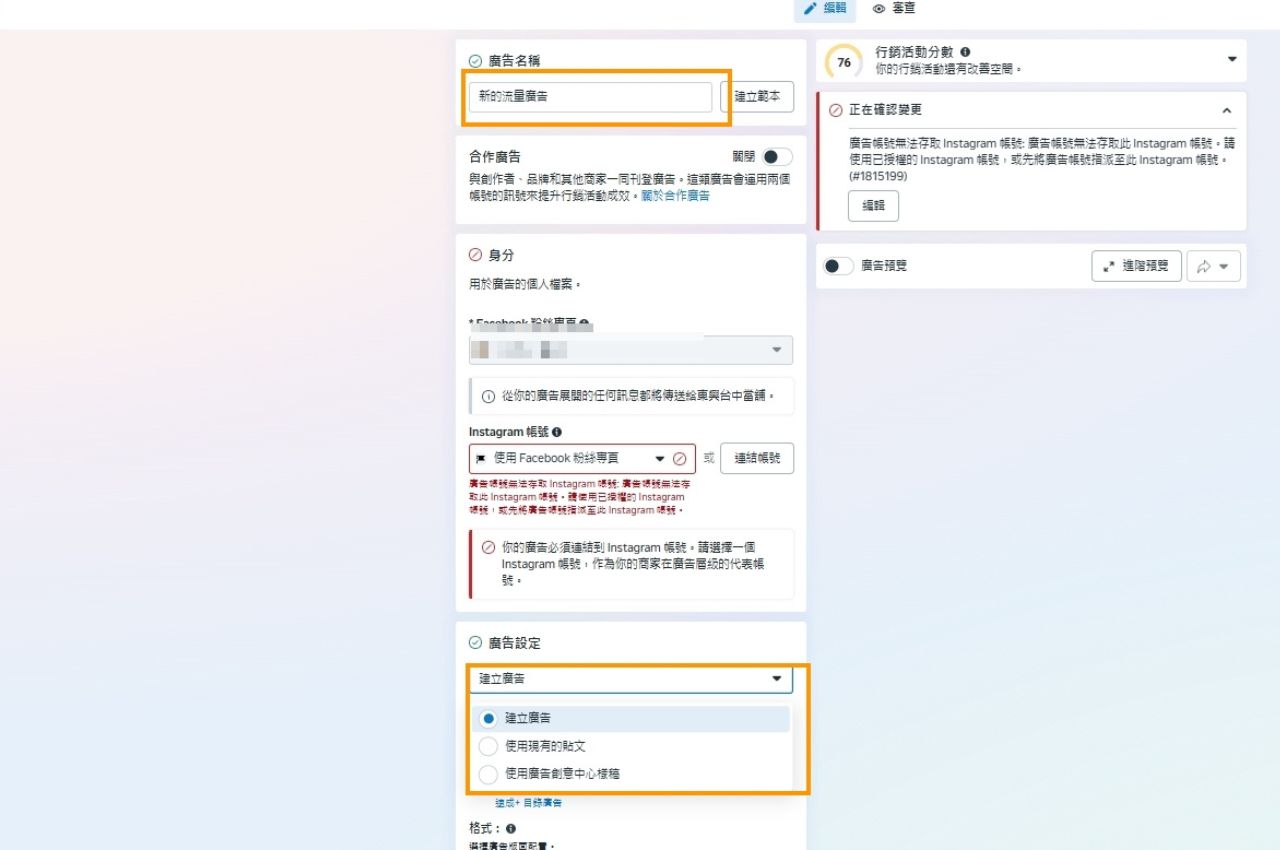Click the 建立範本 button

click(757, 96)
